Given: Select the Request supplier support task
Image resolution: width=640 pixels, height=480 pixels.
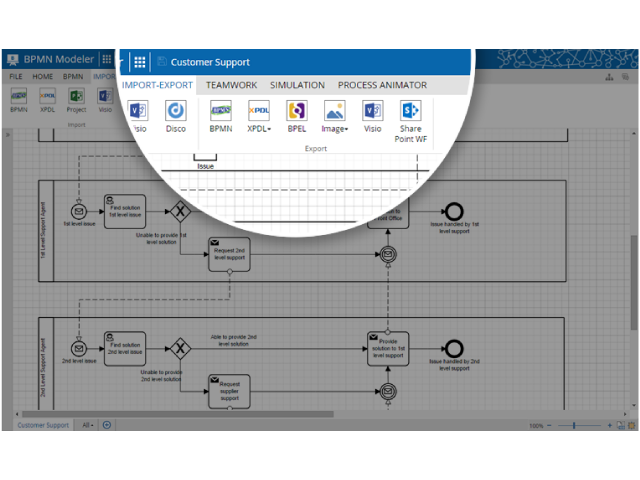Looking at the screenshot, I should coord(229,391).
